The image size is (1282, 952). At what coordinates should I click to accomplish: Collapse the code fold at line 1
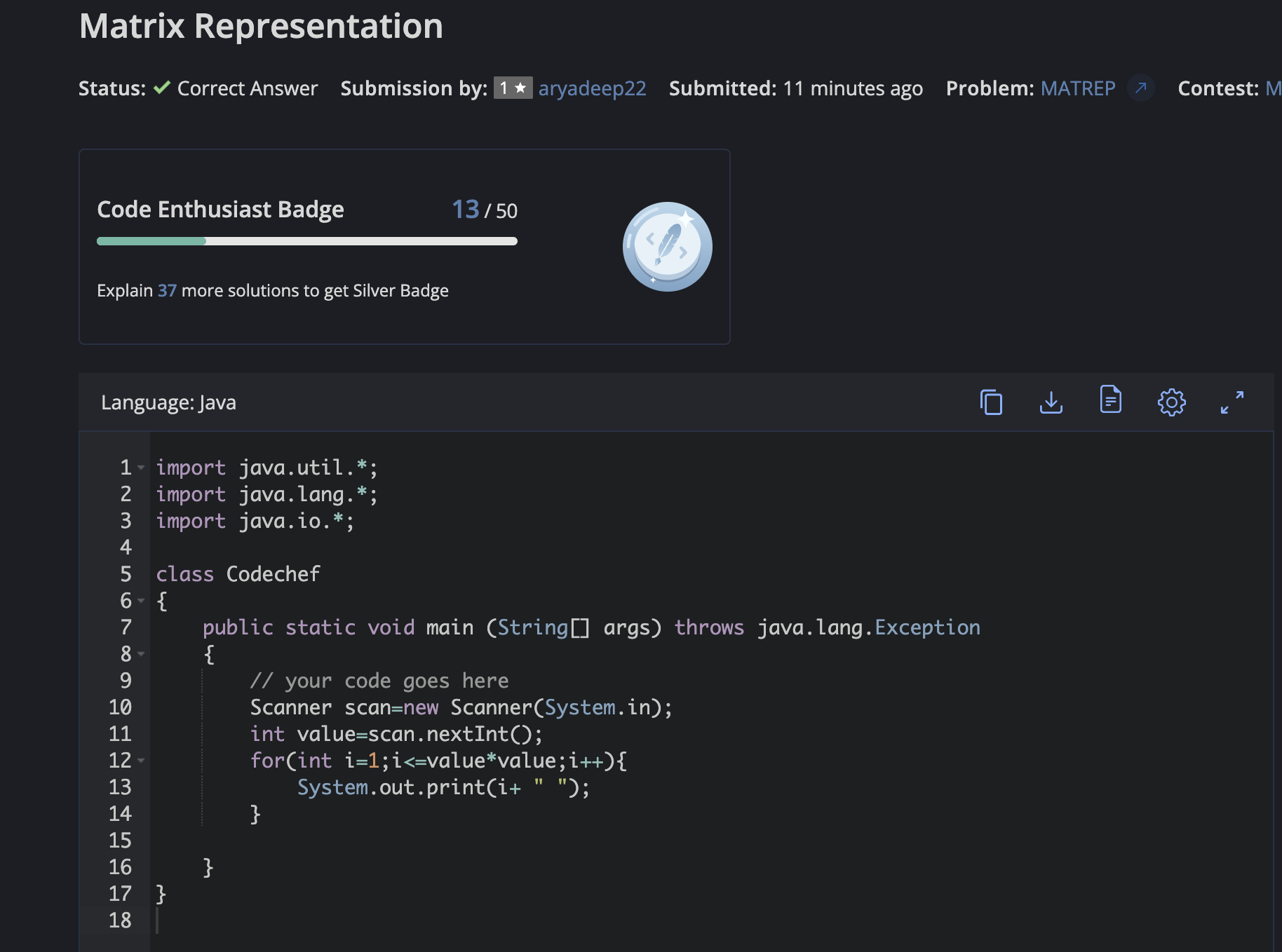pyautogui.click(x=142, y=468)
